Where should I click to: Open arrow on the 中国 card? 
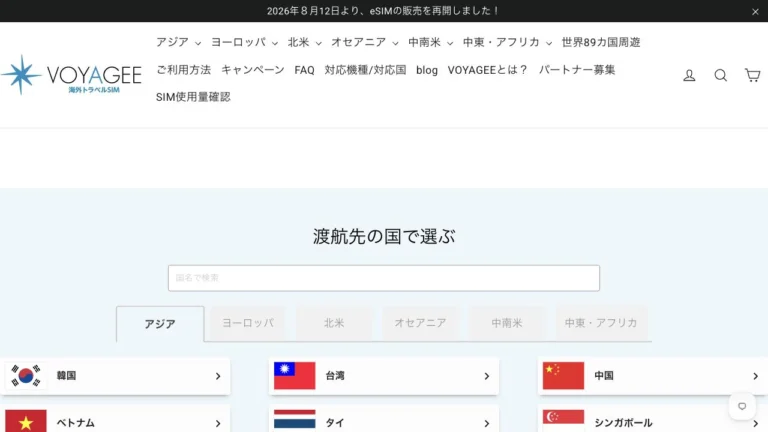point(755,376)
